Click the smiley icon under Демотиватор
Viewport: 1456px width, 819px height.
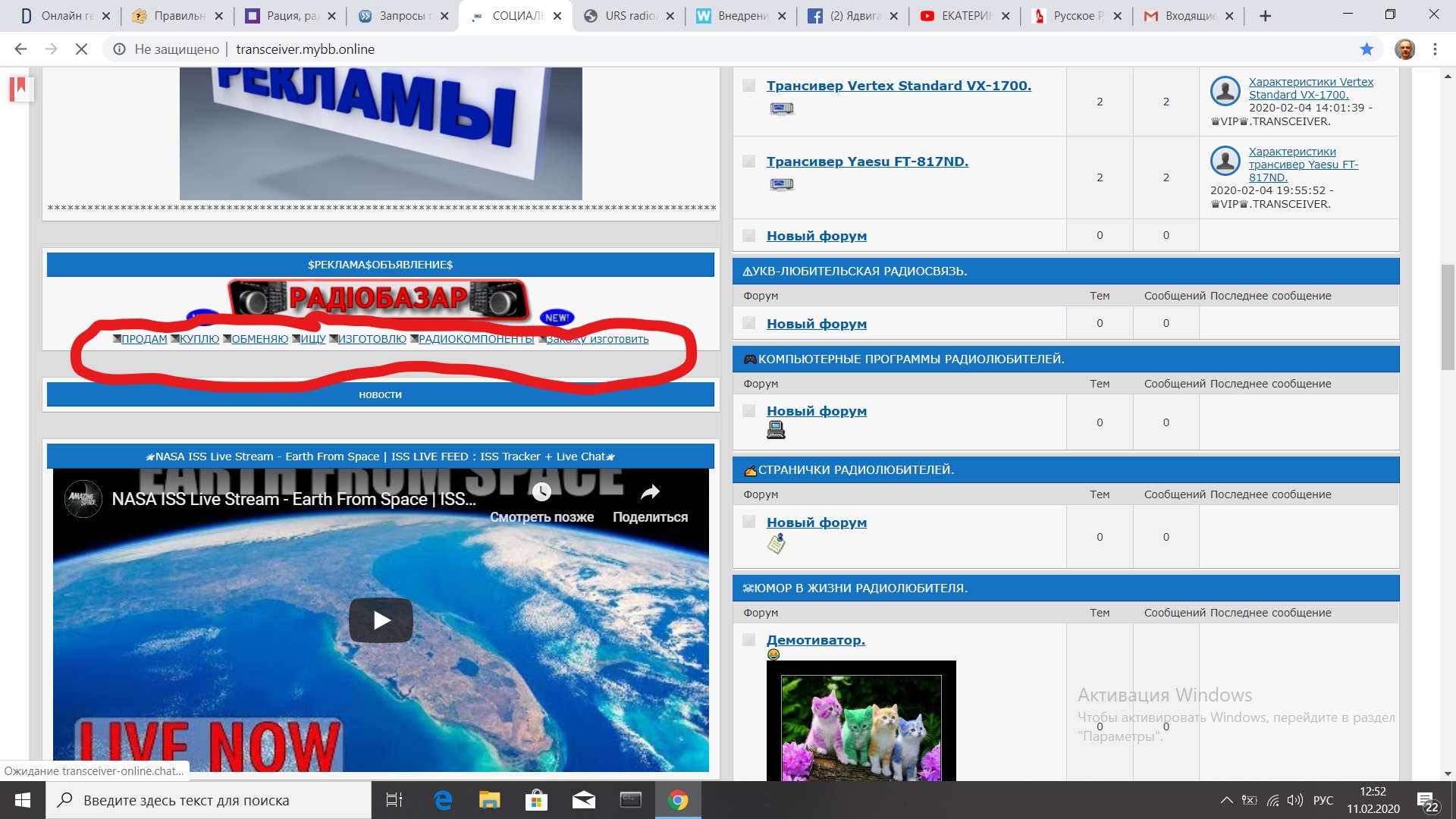(773, 654)
